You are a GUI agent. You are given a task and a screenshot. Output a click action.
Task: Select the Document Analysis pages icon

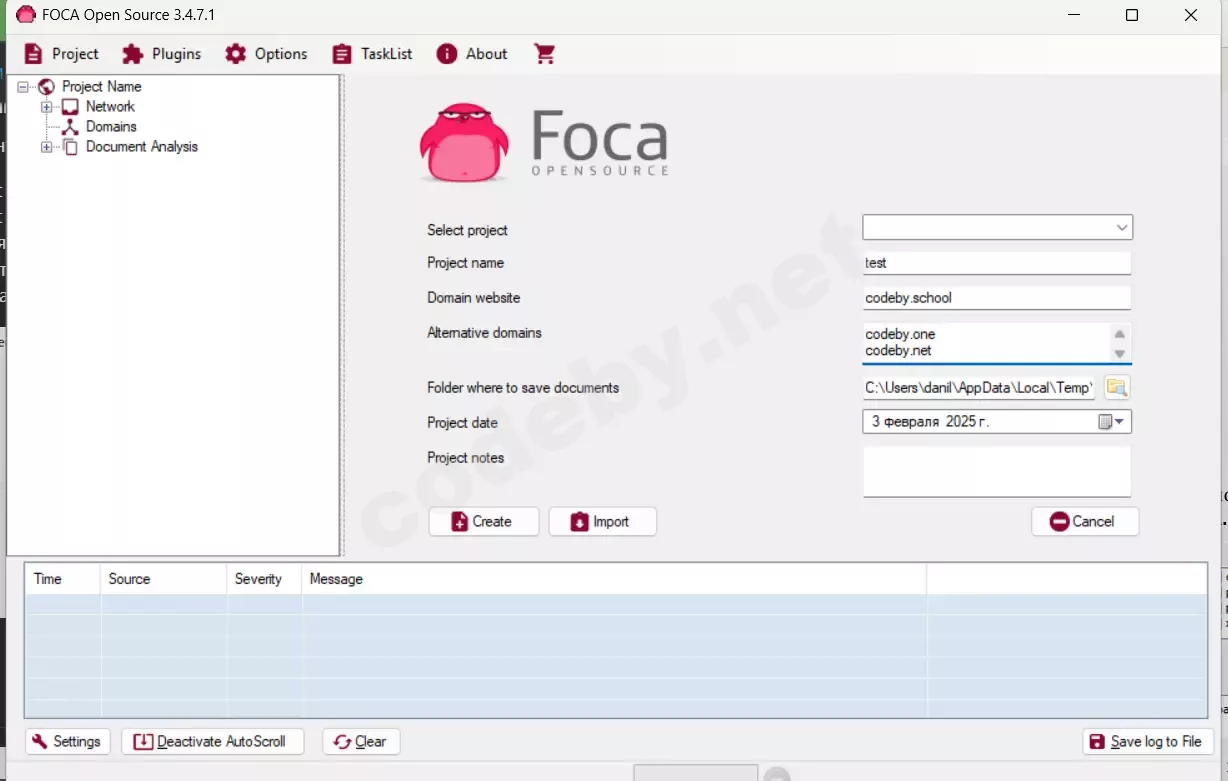(x=70, y=147)
